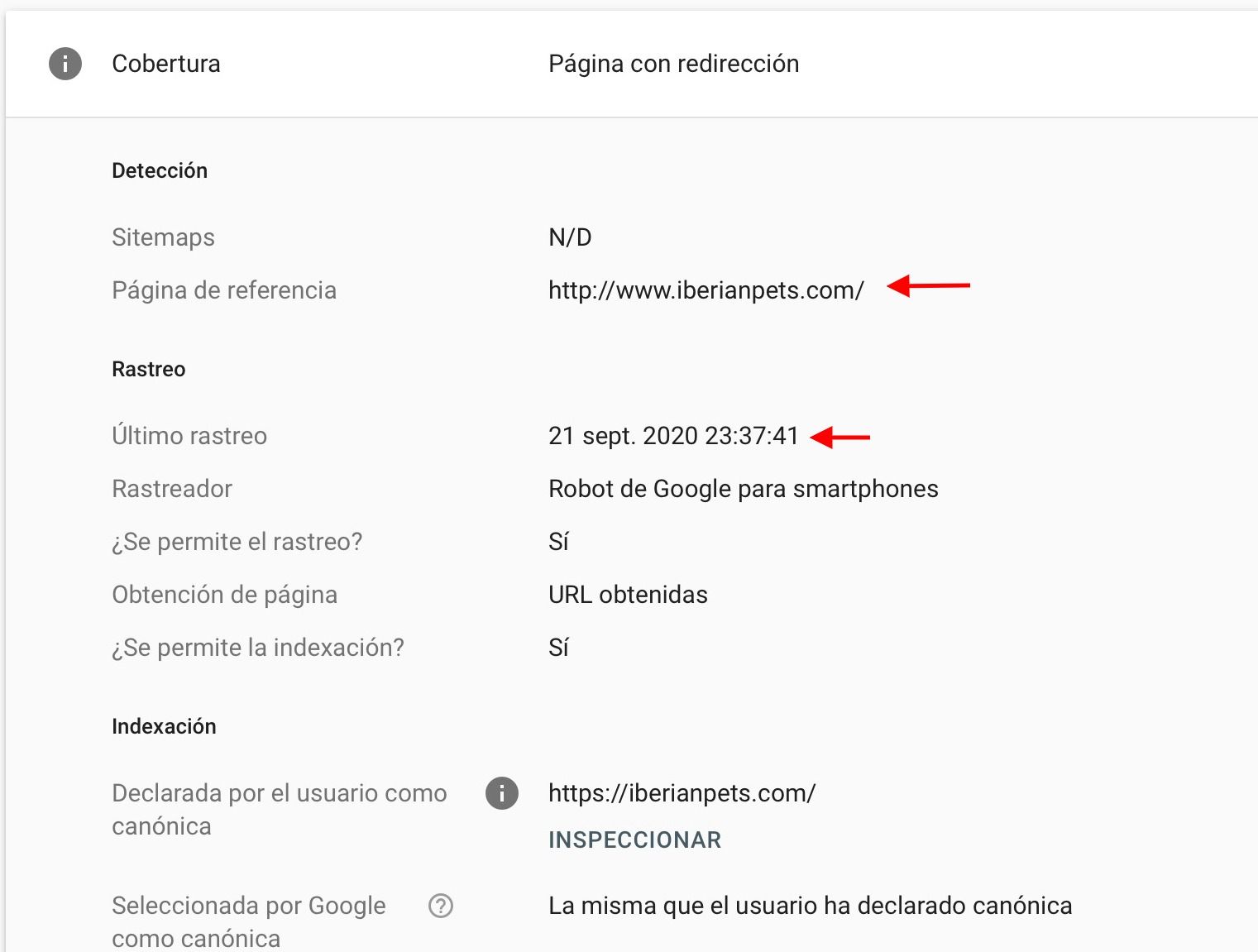Select 'La misma que el usuario ha declarado canónica'
This screenshot has height=952, width=1258.
pyautogui.click(x=810, y=906)
